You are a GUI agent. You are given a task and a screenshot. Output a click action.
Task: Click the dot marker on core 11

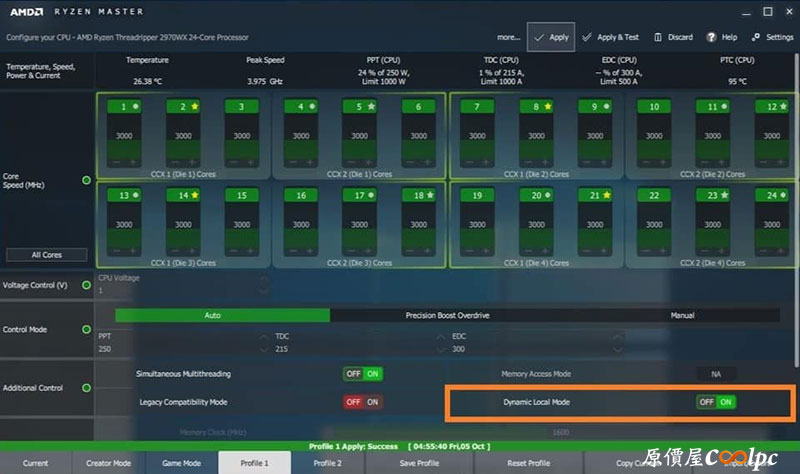tap(724, 106)
